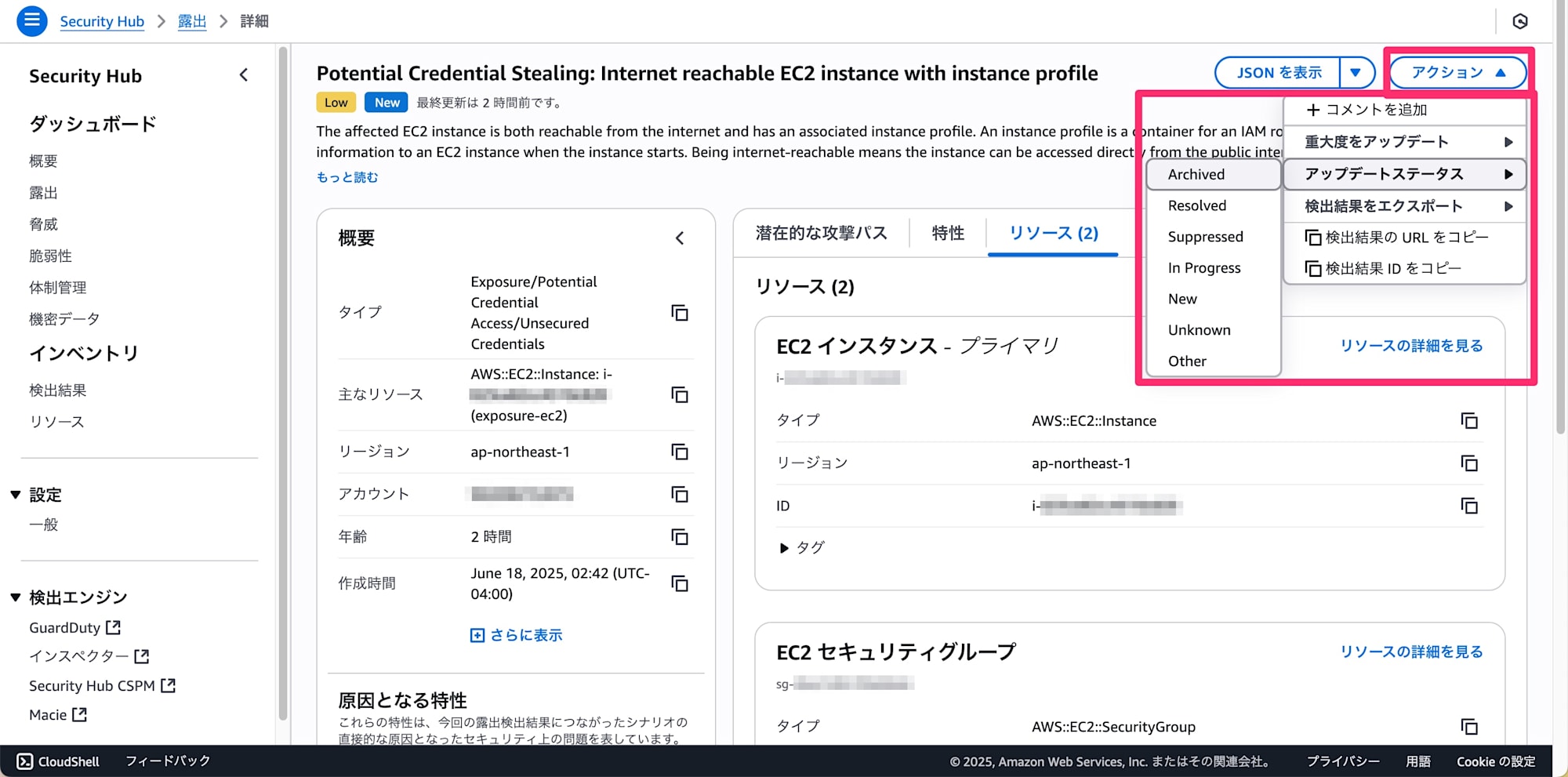Select the リソース (2) tab
The image size is (1568, 777).
click(1053, 233)
